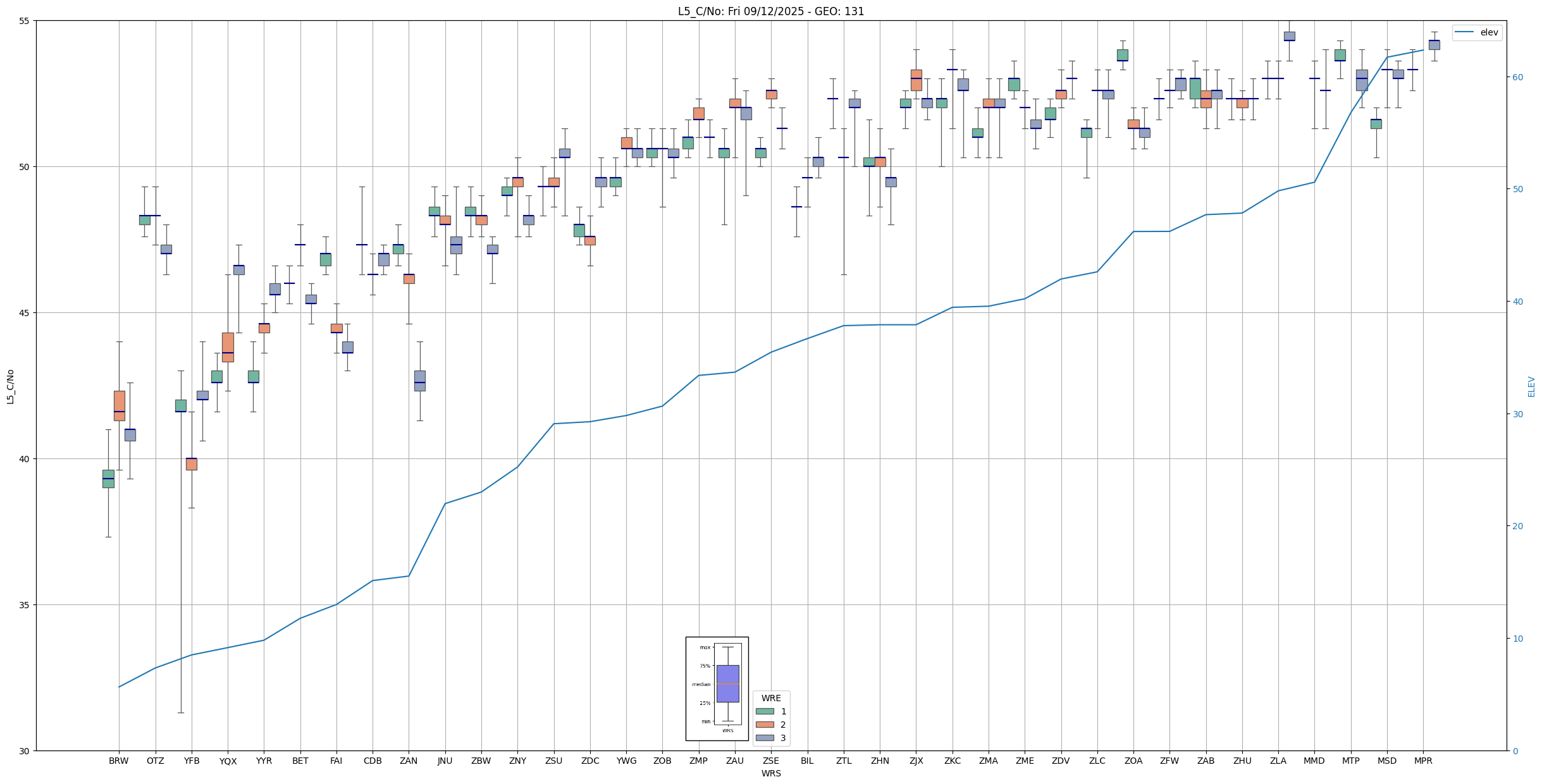1542x784 pixels.
Task: Select the MPR station tick label
Action: coord(1423,761)
